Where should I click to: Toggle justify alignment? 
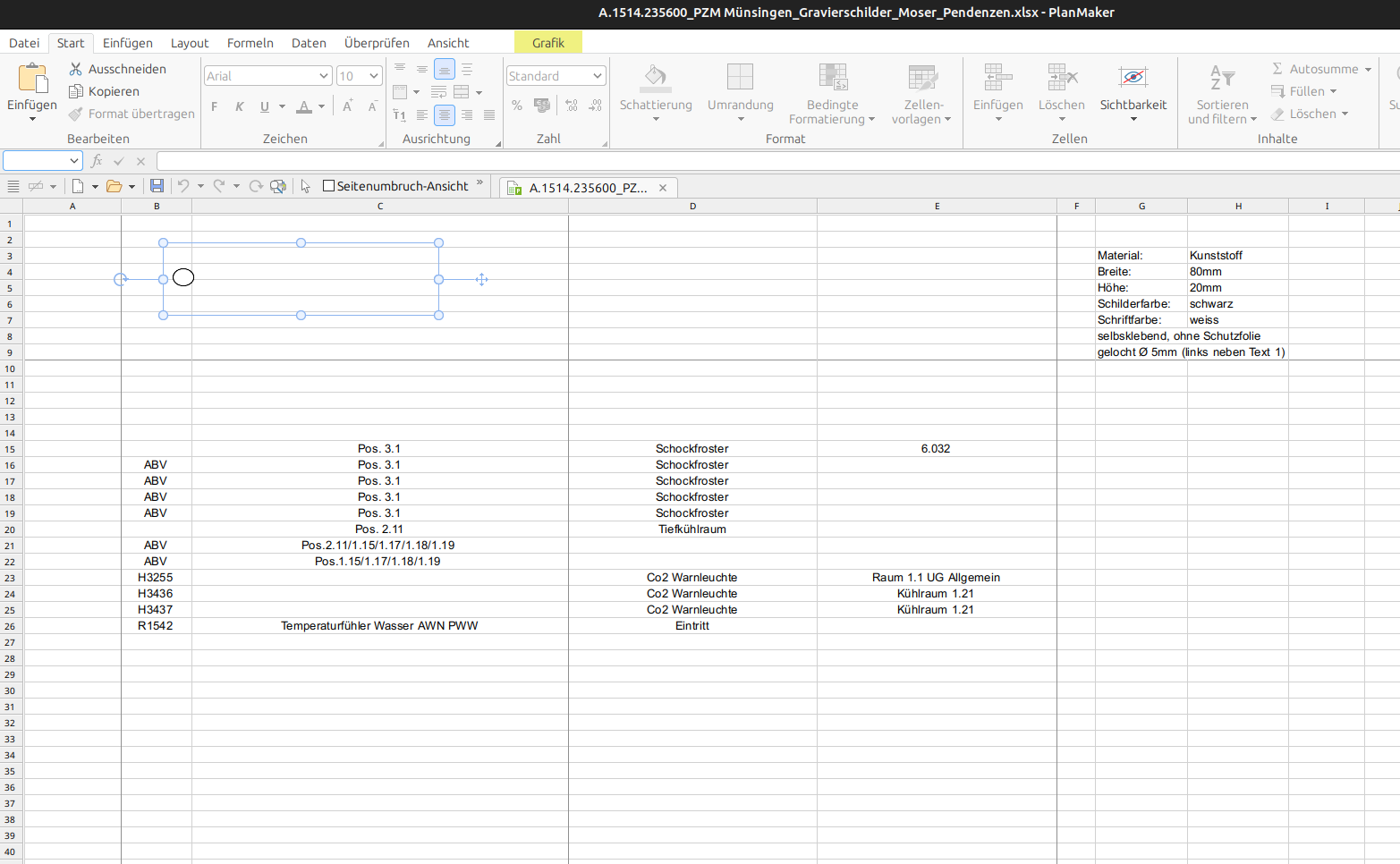pos(488,115)
